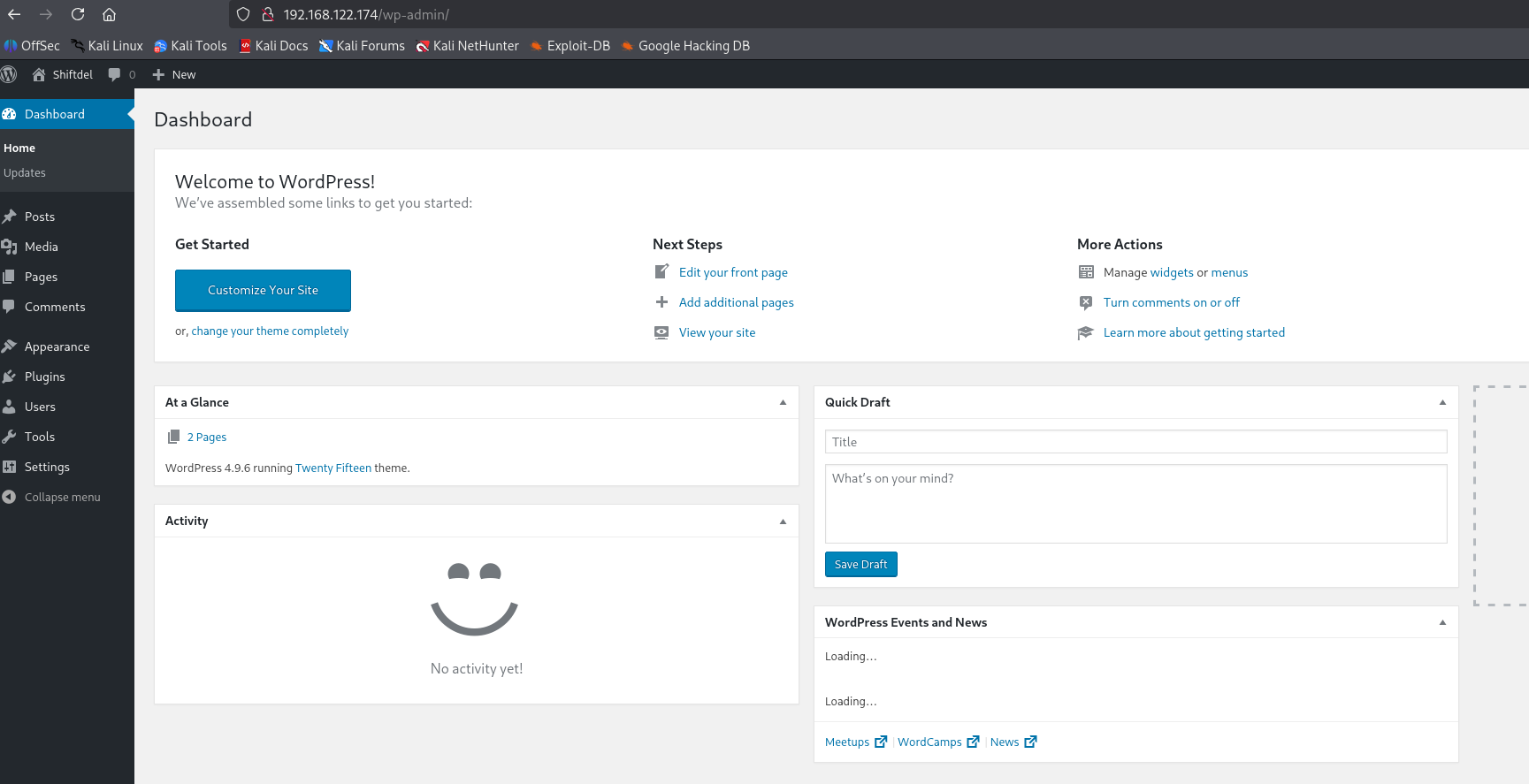Click Turn comments on or off
1529x784 pixels.
(x=1172, y=302)
